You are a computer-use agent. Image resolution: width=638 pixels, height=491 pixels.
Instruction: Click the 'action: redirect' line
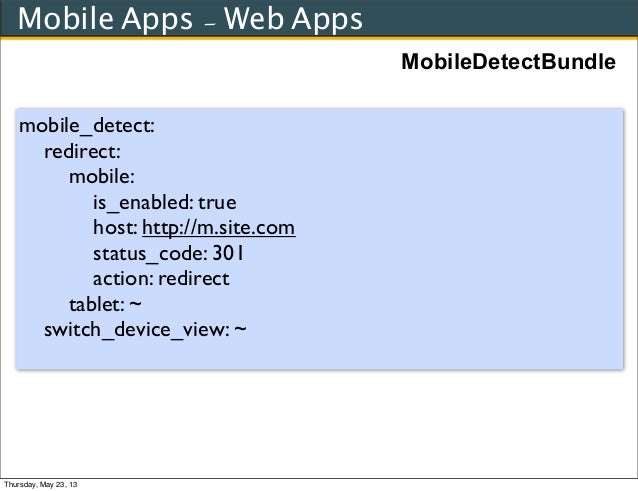pyautogui.click(x=161, y=279)
